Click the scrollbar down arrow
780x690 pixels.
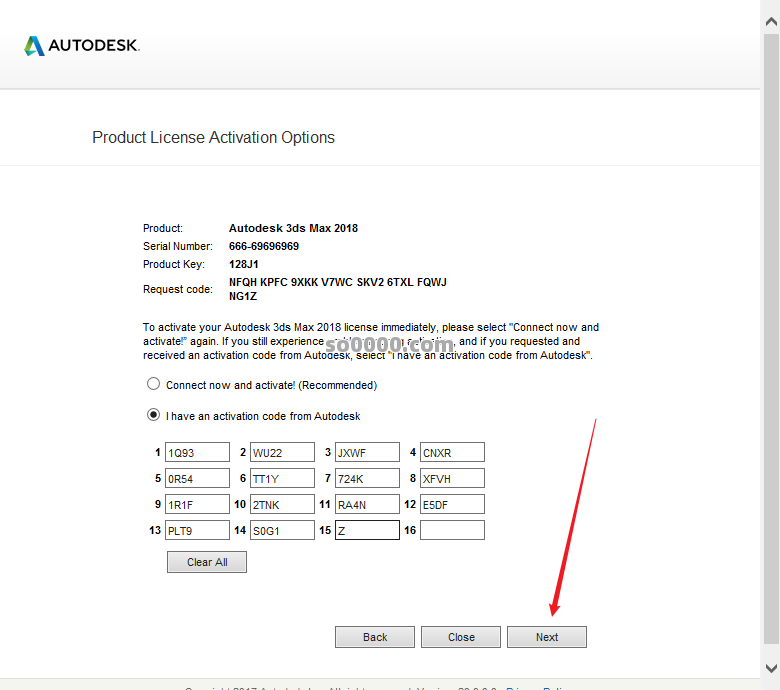(x=771, y=668)
